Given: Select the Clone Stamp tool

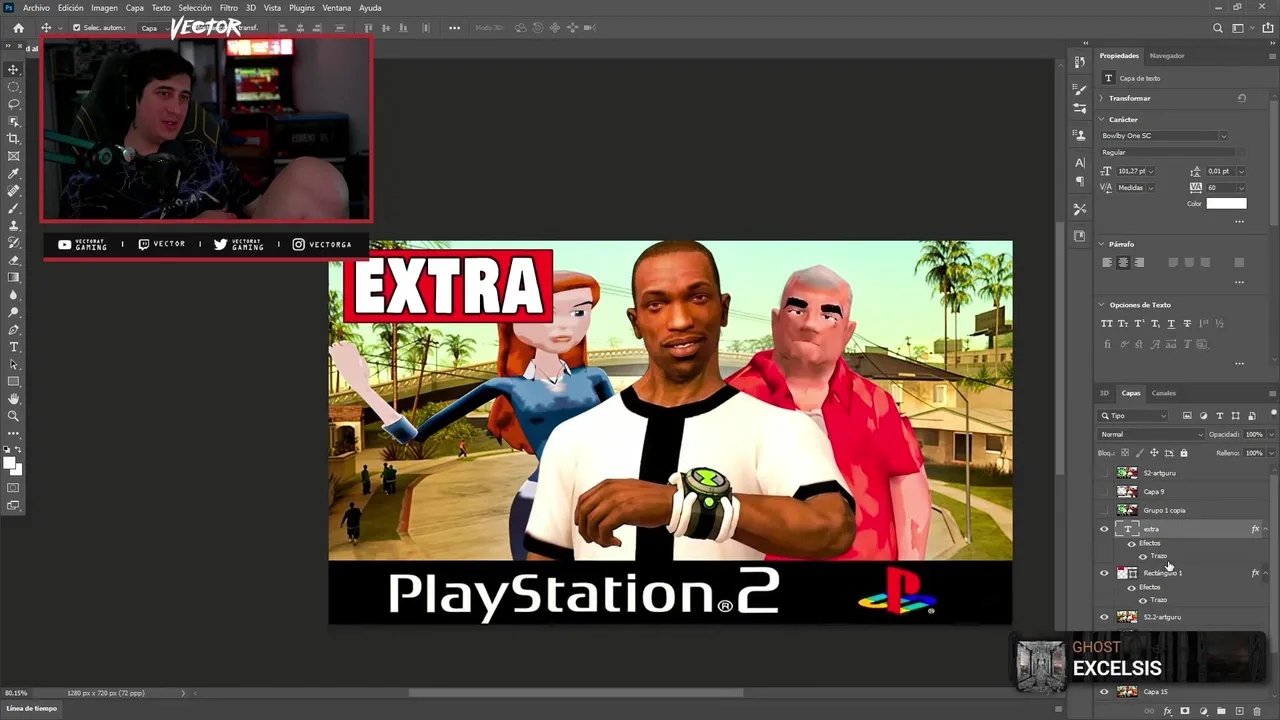Looking at the screenshot, I should click(14, 225).
